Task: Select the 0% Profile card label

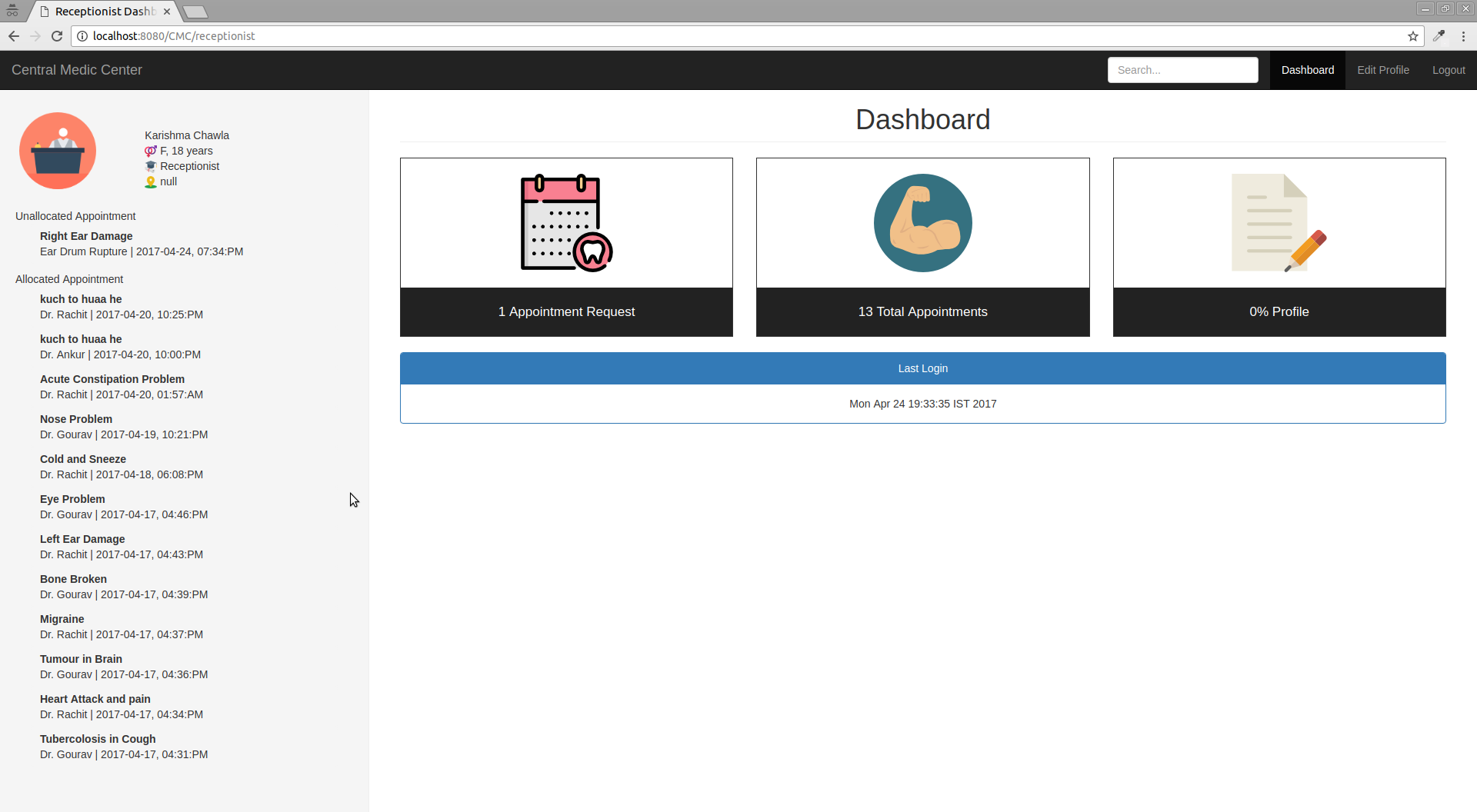Action: 1279,311
